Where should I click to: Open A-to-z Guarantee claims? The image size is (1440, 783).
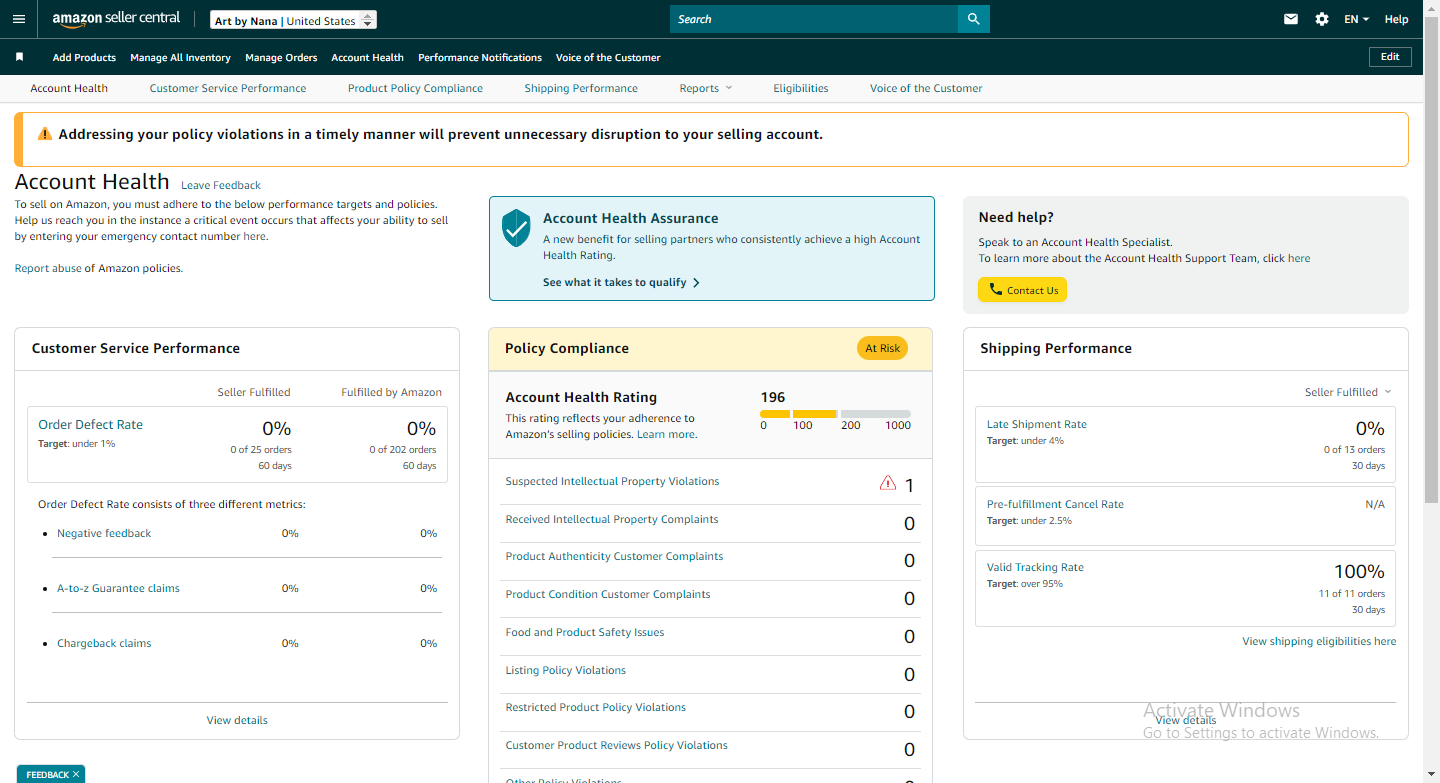[x=118, y=588]
